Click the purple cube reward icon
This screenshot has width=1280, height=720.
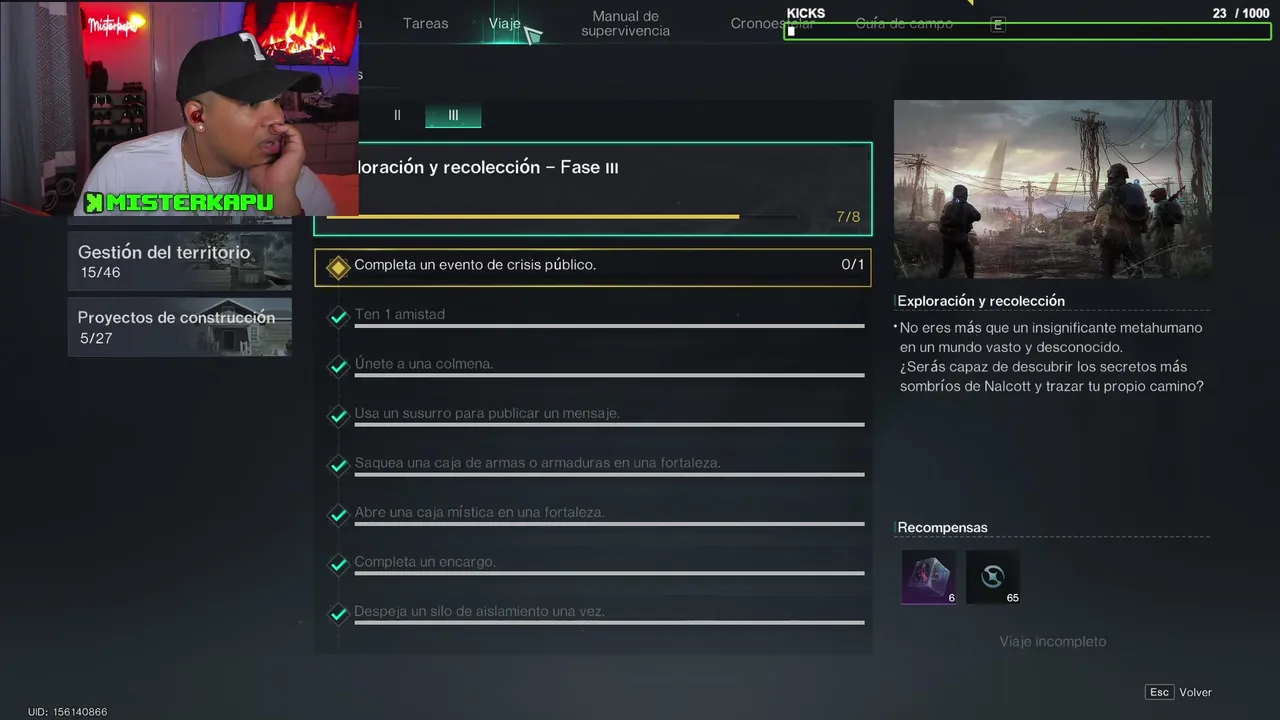928,577
